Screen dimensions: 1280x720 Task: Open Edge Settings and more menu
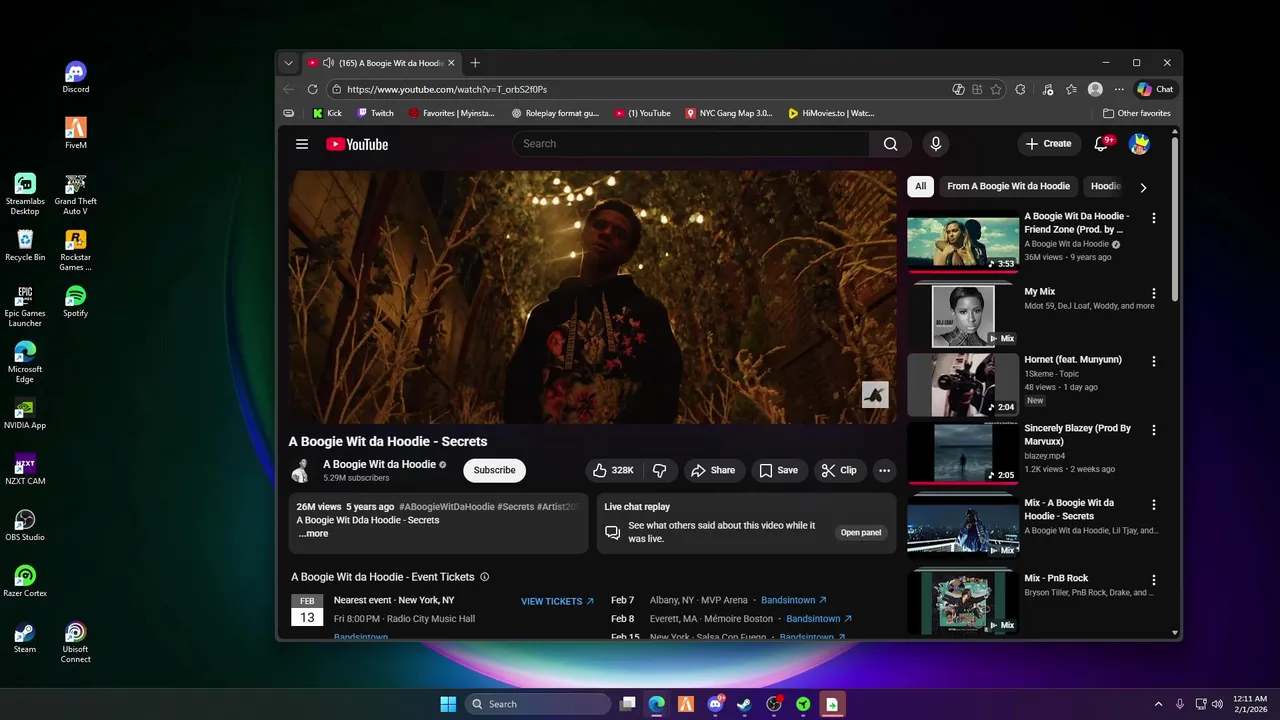point(1119,89)
